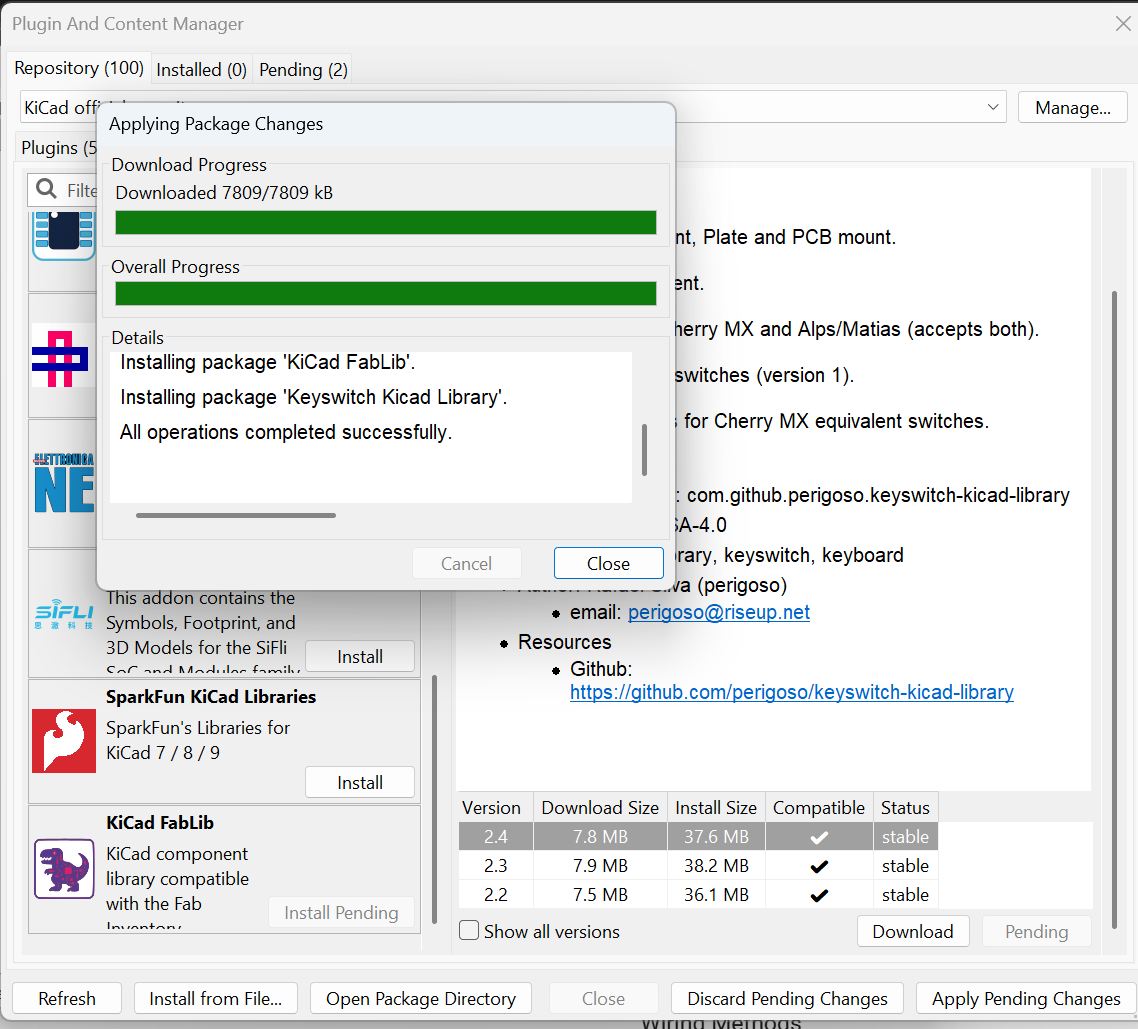Viewport: 1138px width, 1029px height.
Task: Click Install from File...
Action: coord(215,998)
